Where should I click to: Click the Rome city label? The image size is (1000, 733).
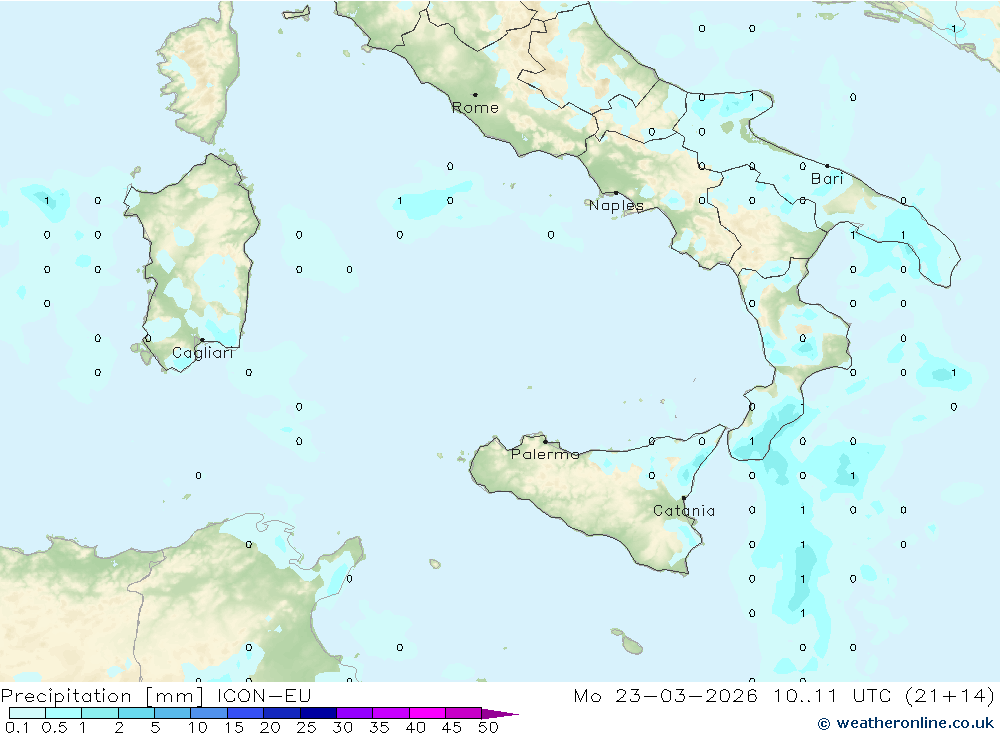point(475,108)
